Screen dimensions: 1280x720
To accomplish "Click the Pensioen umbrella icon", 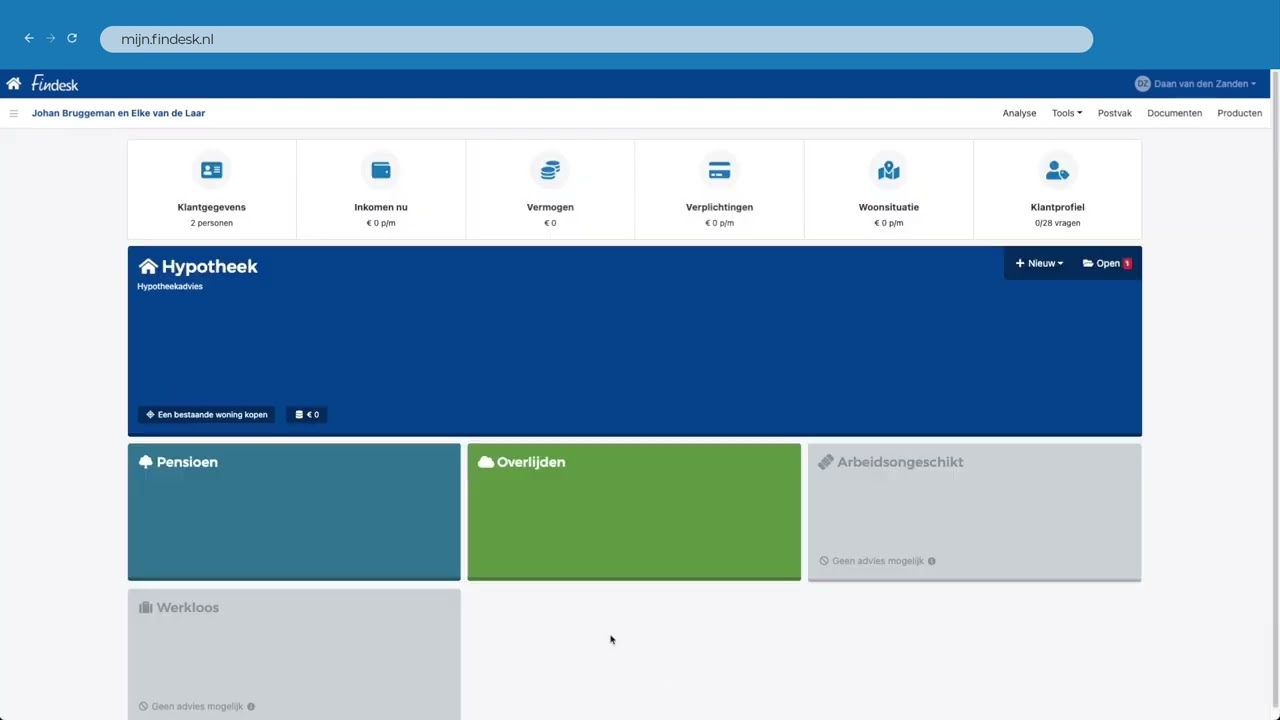I will [x=146, y=462].
